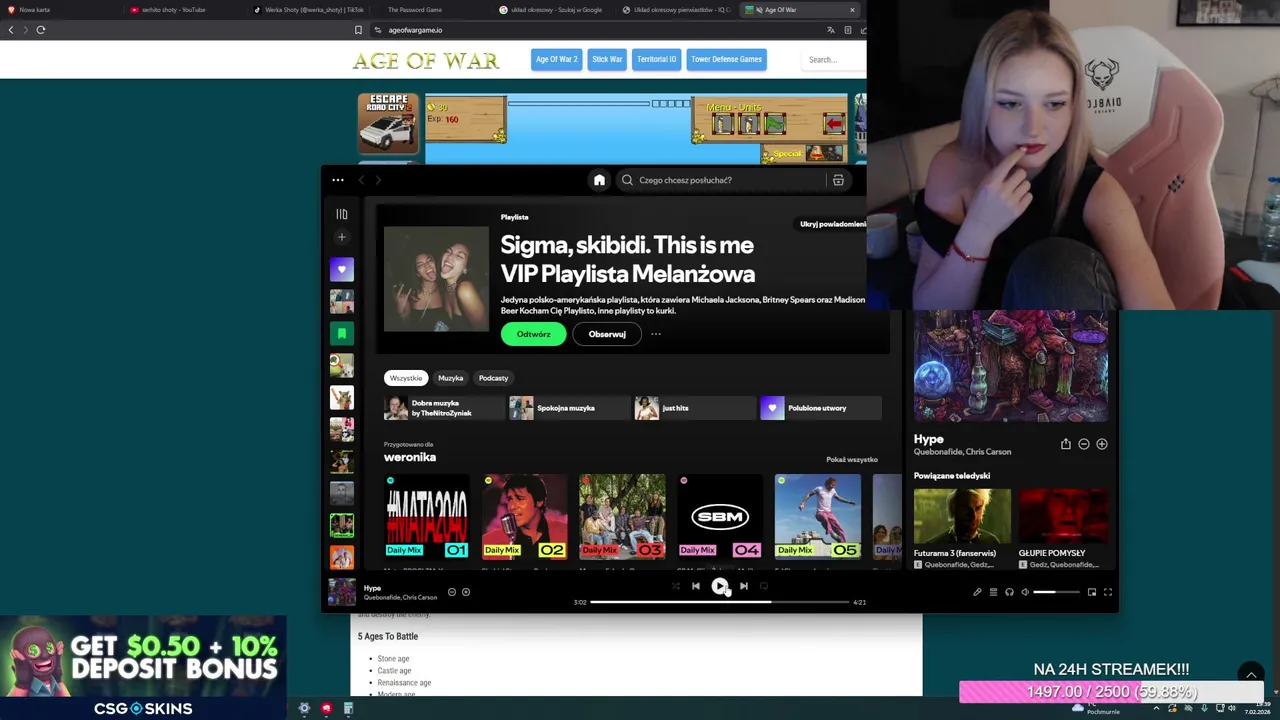
Task: Open just hits playlist tile
Action: (x=695, y=408)
